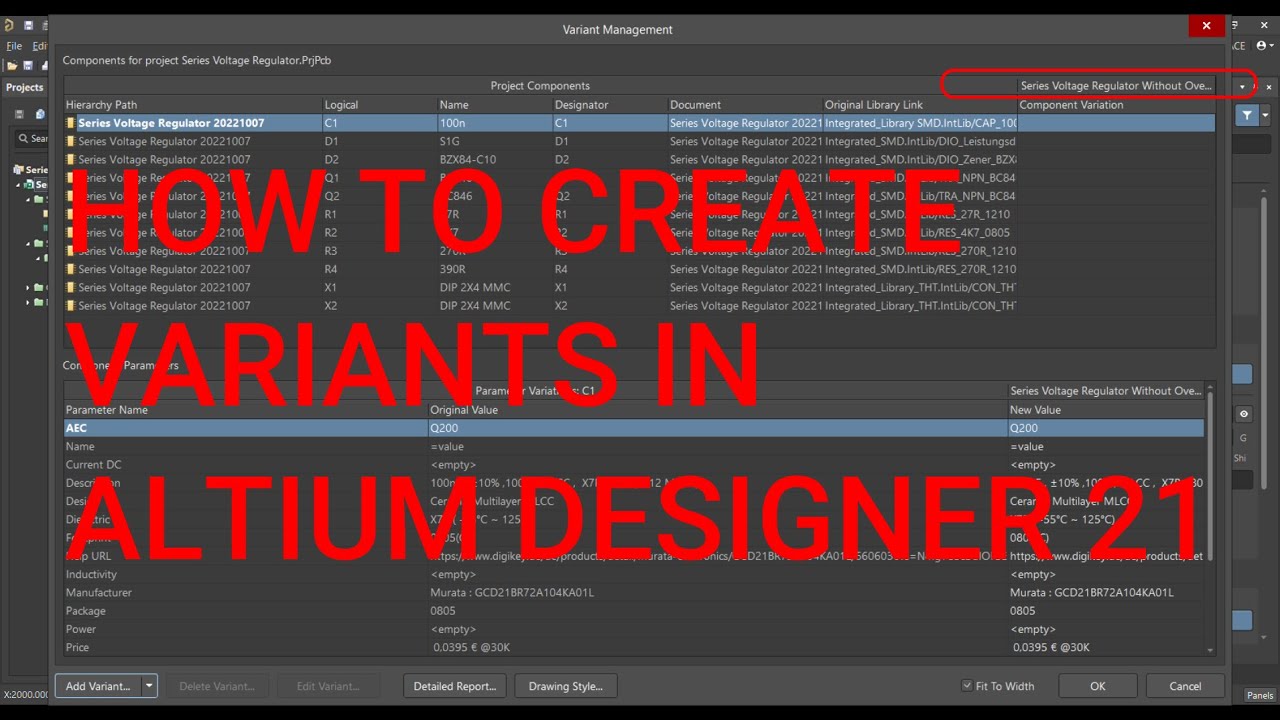
Task: Open the user account dropdown arrow
Action: coord(1272,45)
